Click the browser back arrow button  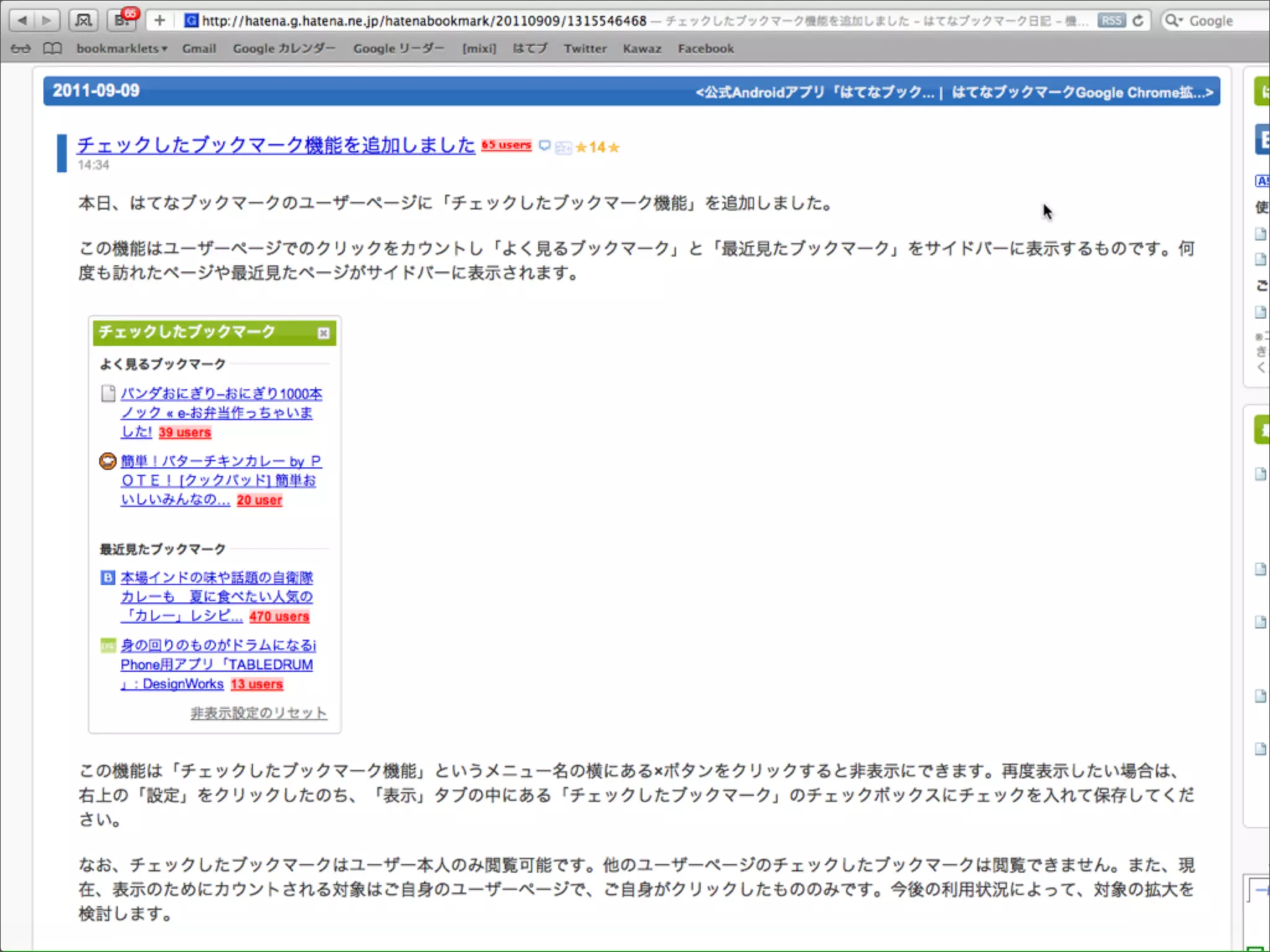pyautogui.click(x=23, y=20)
